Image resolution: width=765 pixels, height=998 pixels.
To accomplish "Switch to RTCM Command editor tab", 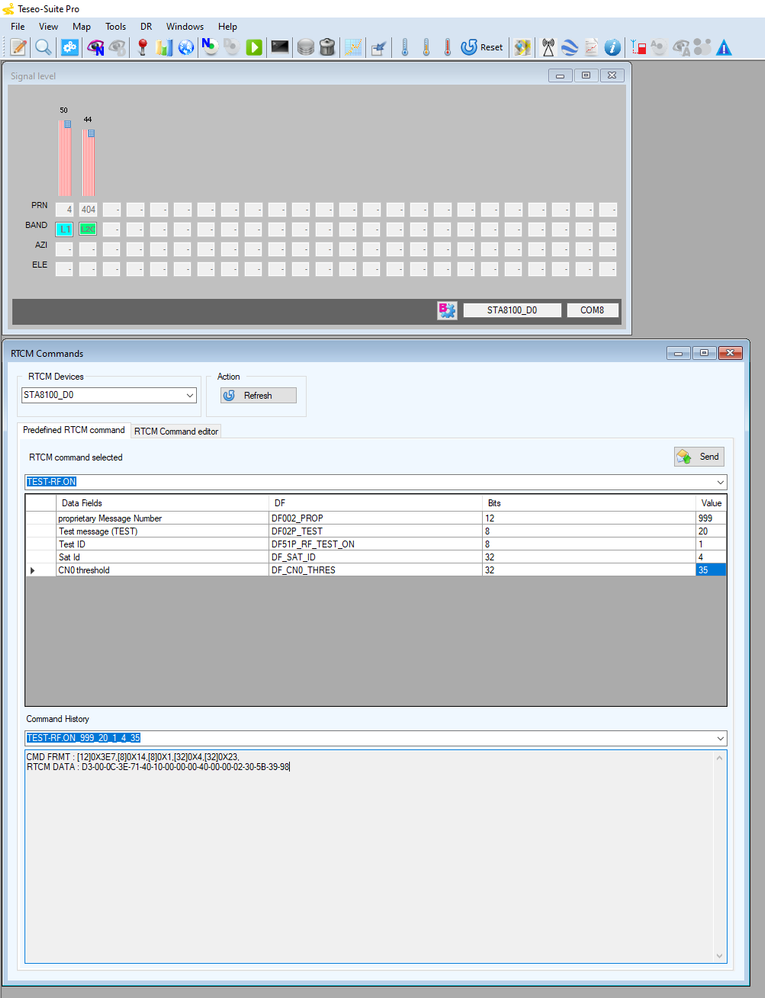I will (176, 432).
